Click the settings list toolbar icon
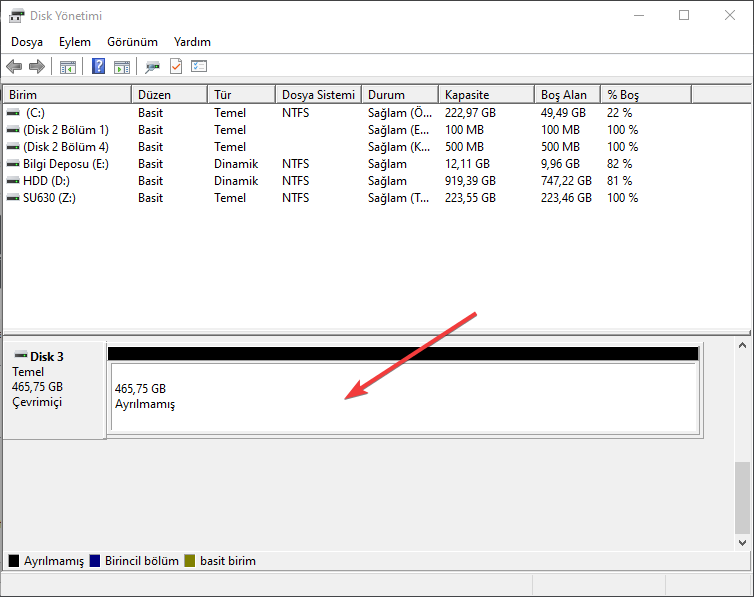Image resolution: width=754 pixels, height=597 pixels. (x=199, y=66)
